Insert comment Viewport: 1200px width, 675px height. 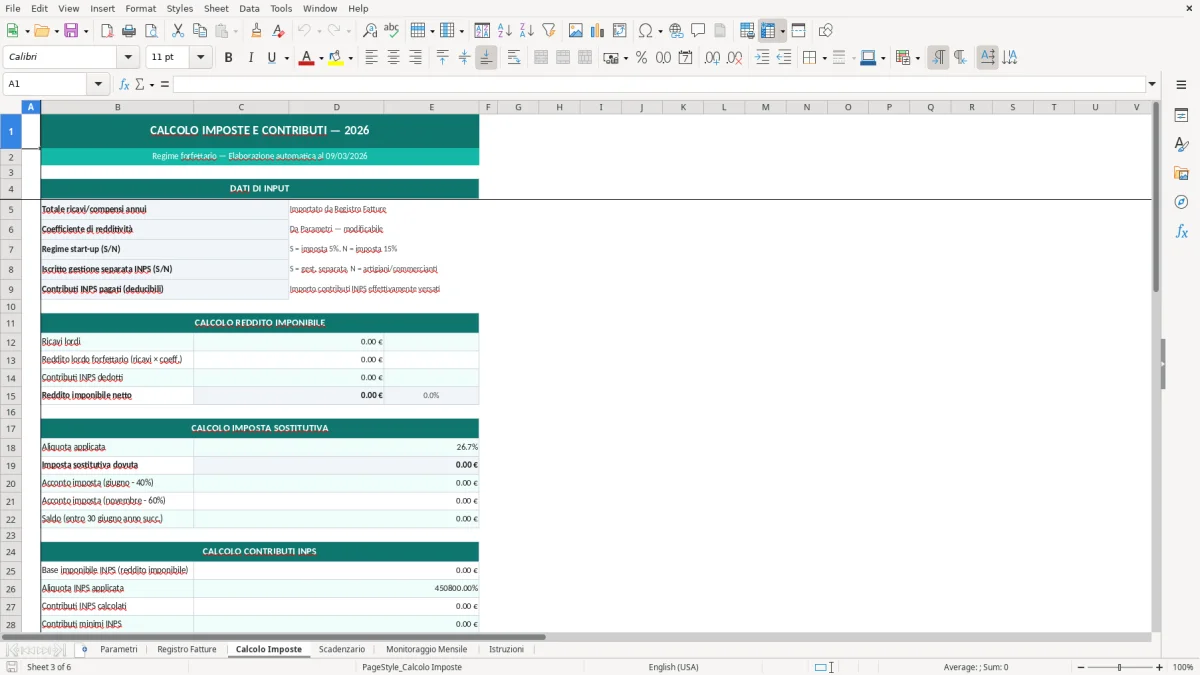698,31
